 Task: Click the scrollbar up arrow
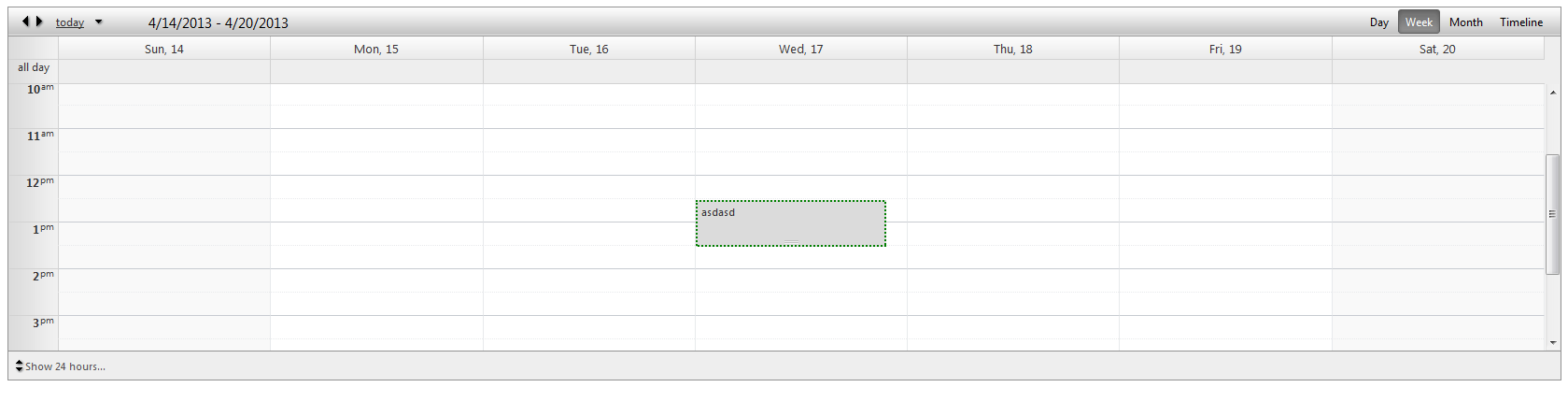pos(1552,93)
